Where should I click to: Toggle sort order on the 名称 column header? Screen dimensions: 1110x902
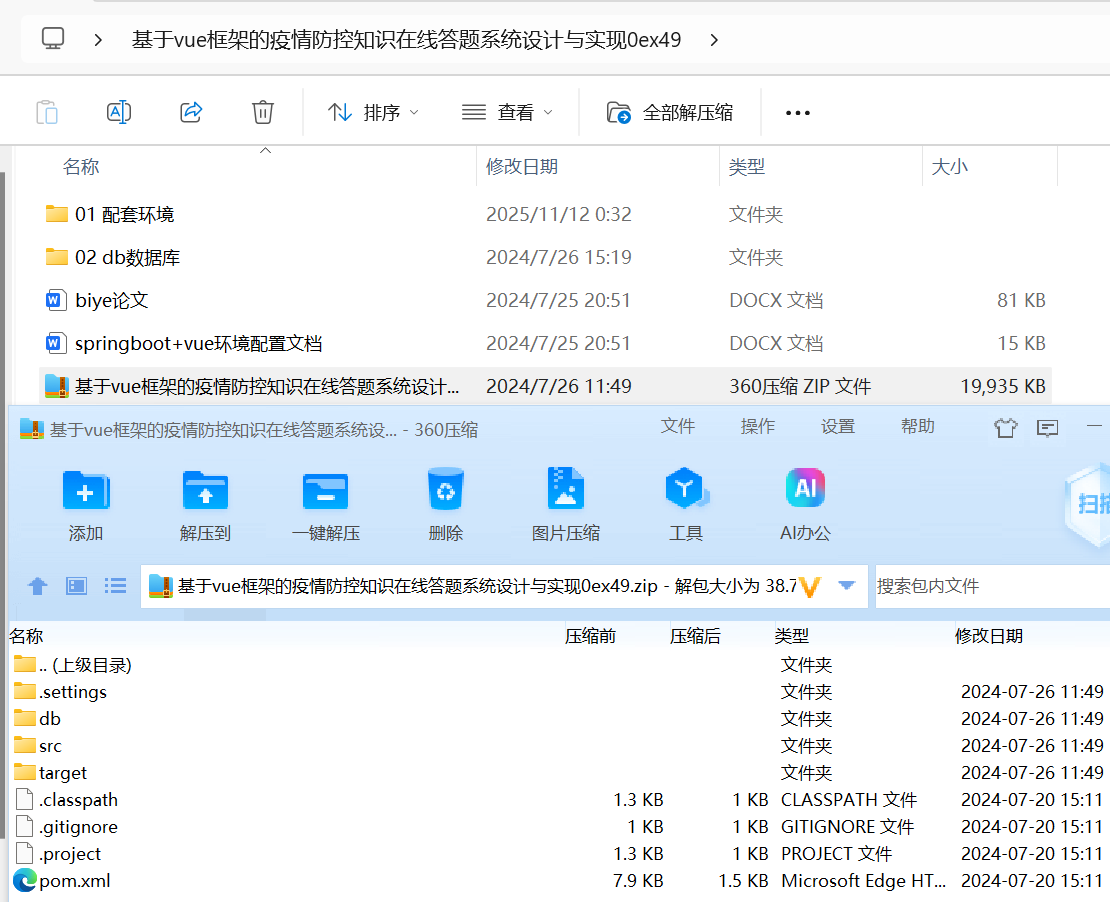pos(80,166)
